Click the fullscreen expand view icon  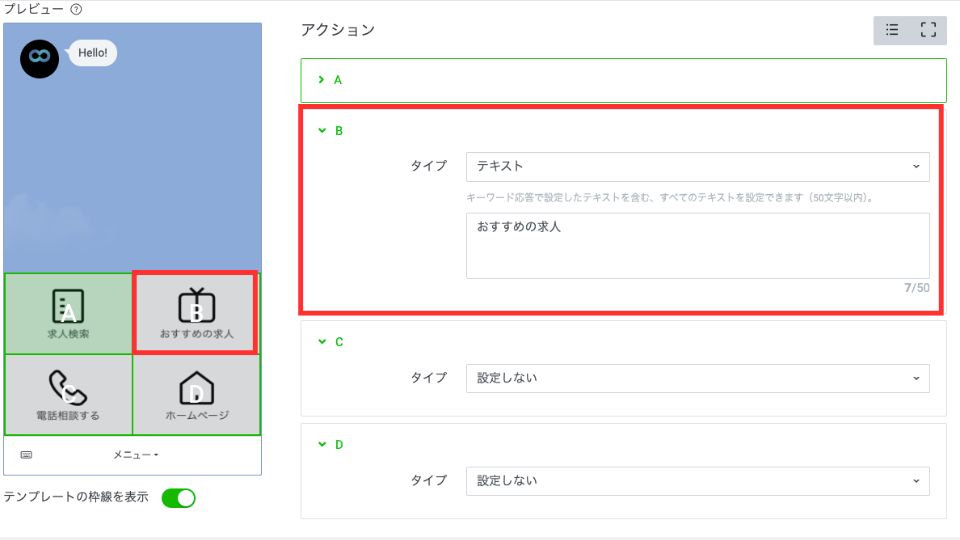[927, 30]
